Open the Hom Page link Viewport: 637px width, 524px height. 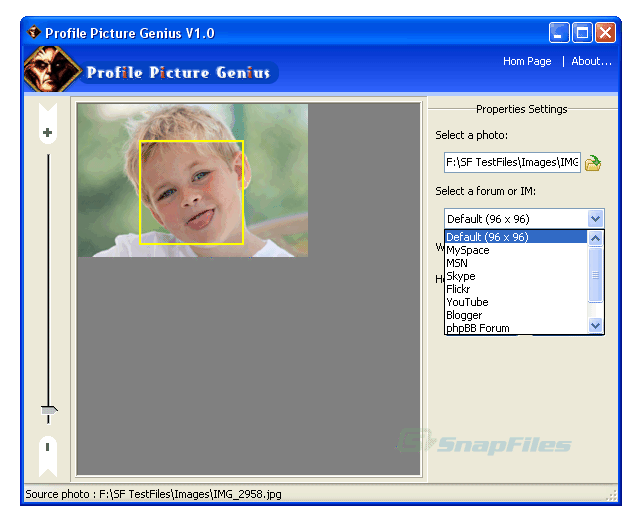[527, 61]
